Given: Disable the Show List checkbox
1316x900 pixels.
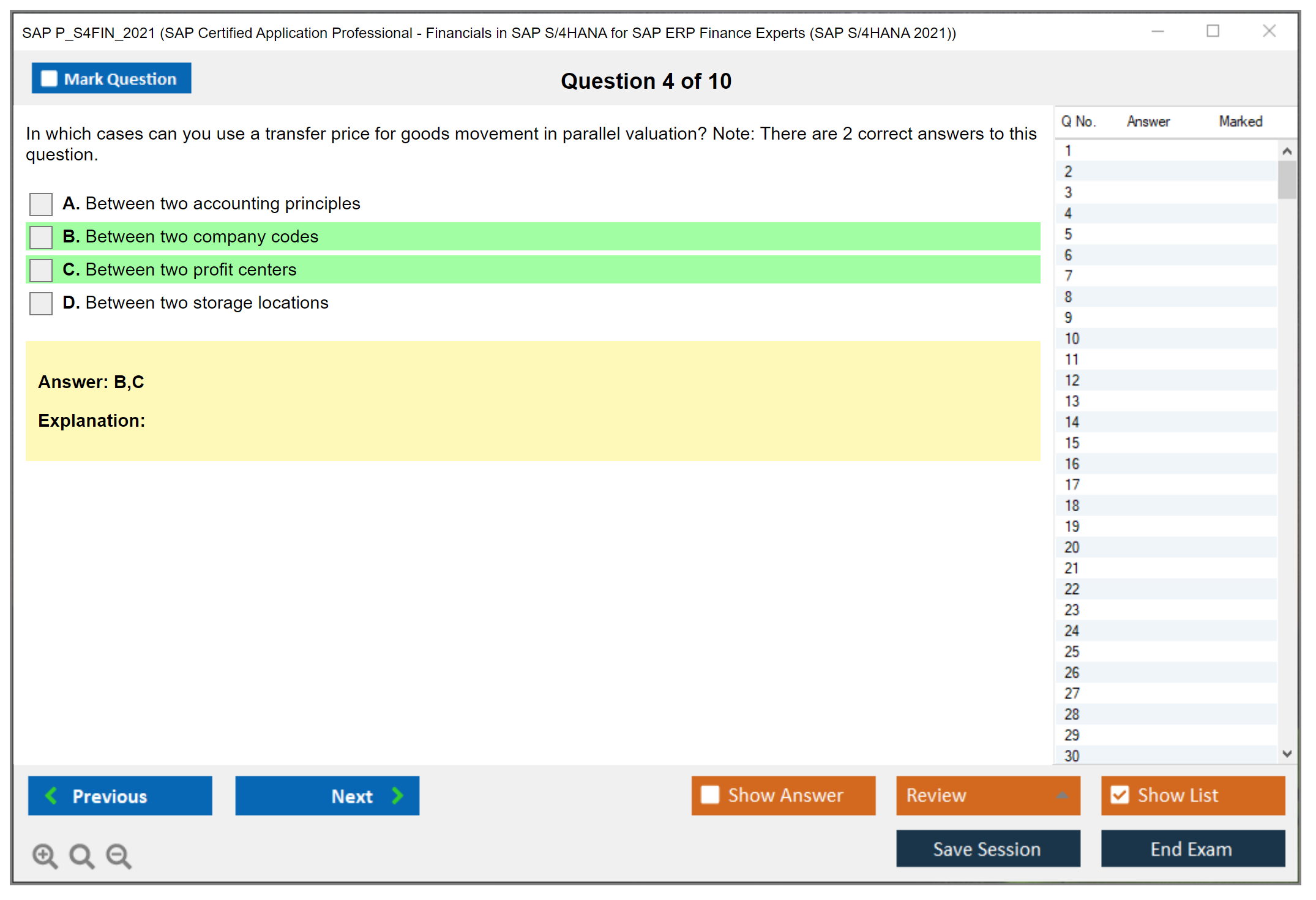Looking at the screenshot, I should tap(1120, 795).
